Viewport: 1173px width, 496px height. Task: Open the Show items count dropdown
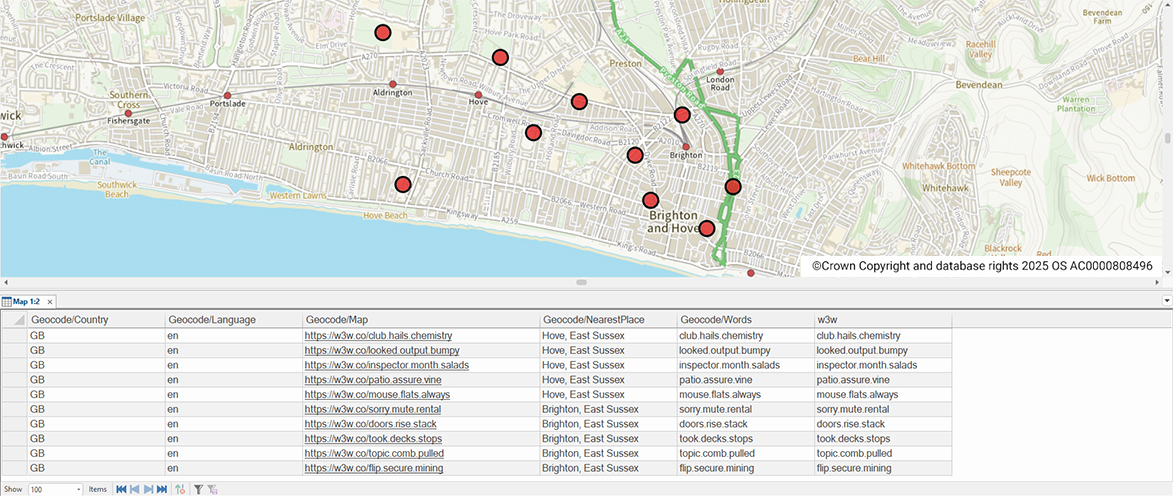click(79, 489)
